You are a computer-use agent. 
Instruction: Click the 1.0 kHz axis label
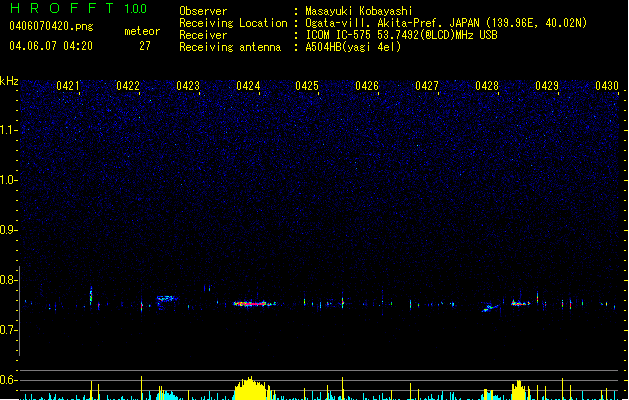tap(8, 180)
